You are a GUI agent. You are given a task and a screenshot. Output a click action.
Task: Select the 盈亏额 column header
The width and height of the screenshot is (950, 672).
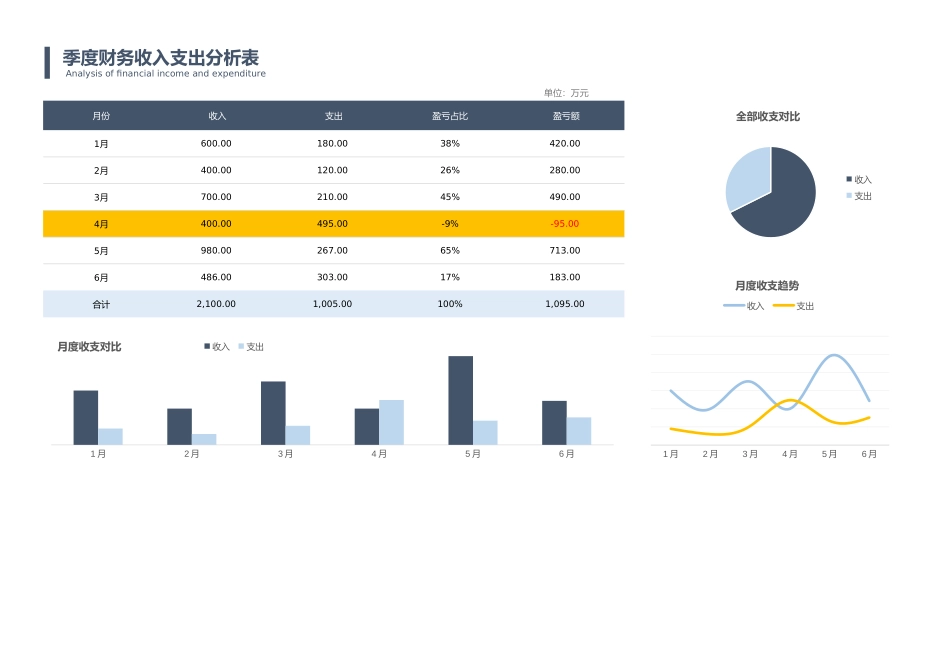[565, 116]
